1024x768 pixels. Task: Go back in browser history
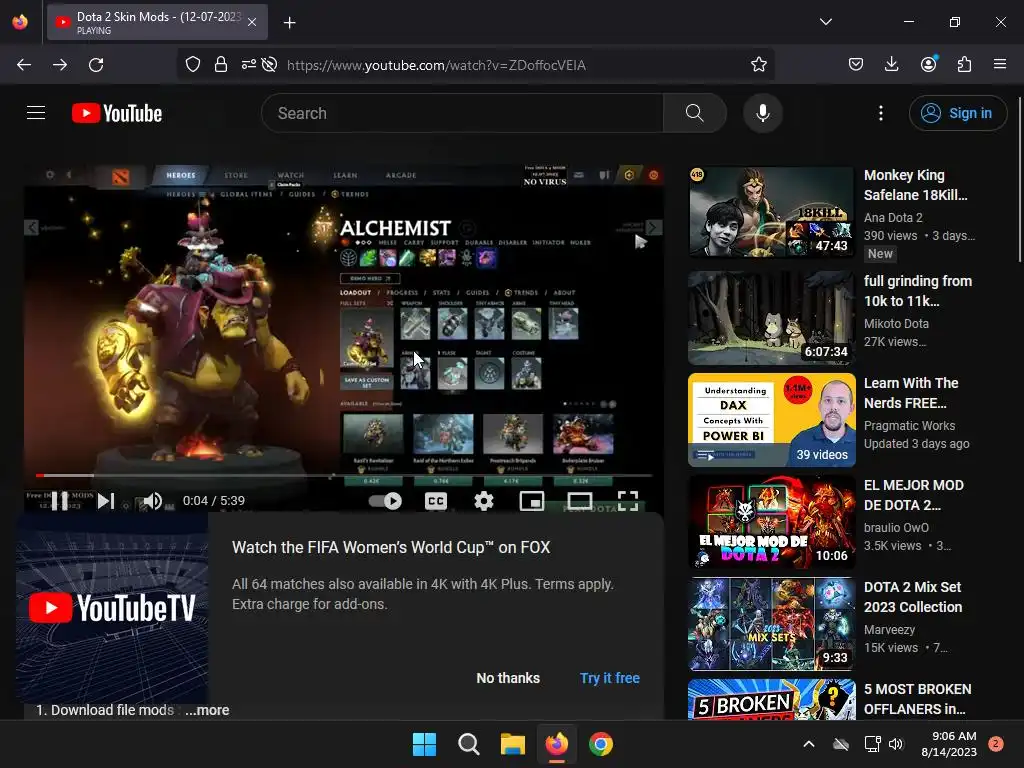(24, 65)
